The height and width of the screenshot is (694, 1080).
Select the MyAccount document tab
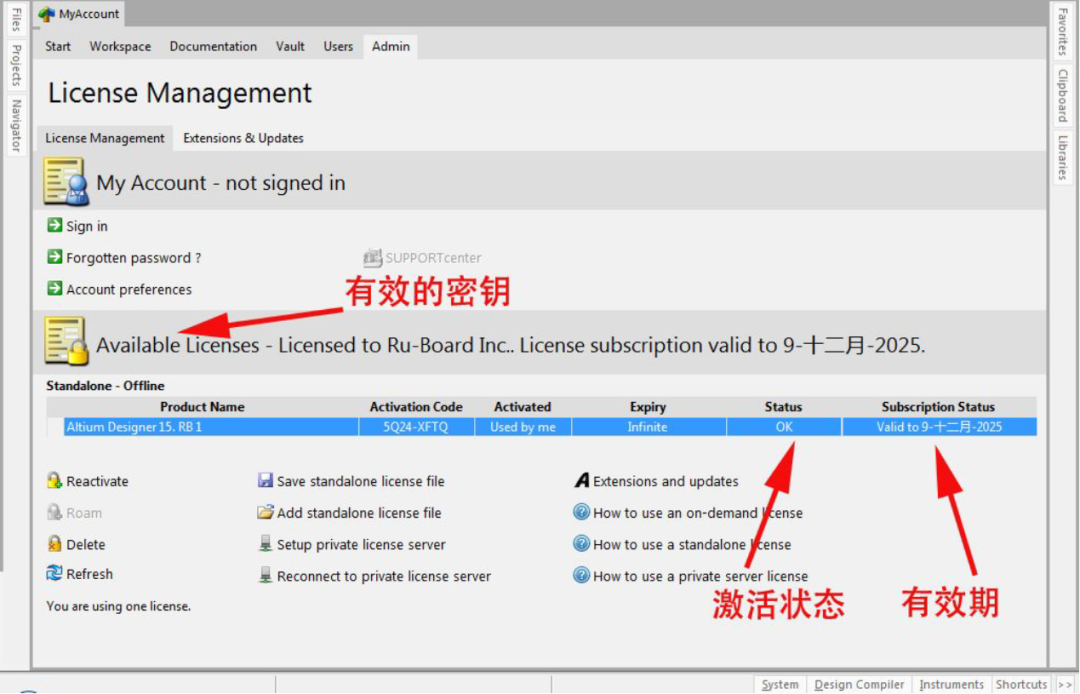(79, 14)
